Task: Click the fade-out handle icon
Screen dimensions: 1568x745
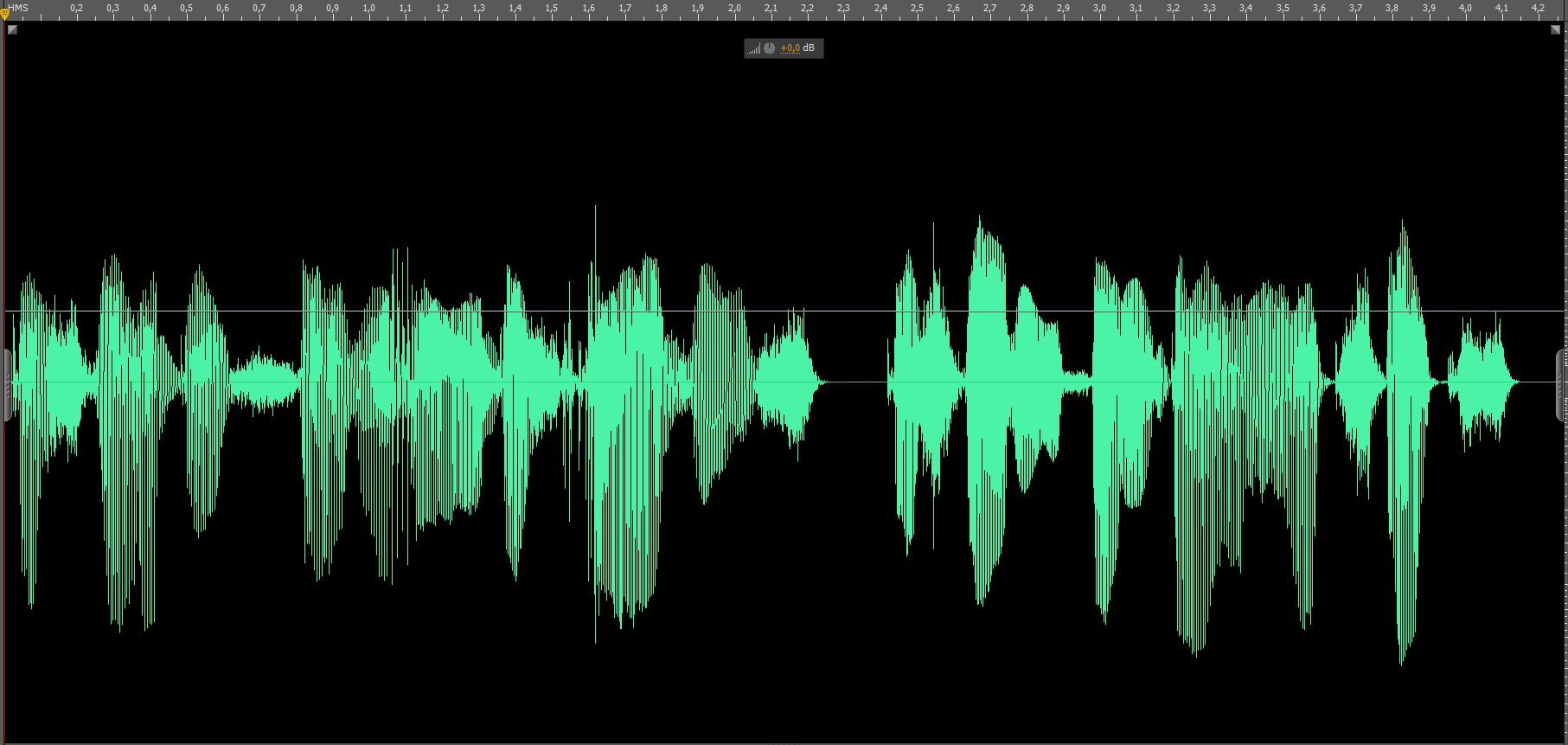Action: pos(1555,29)
